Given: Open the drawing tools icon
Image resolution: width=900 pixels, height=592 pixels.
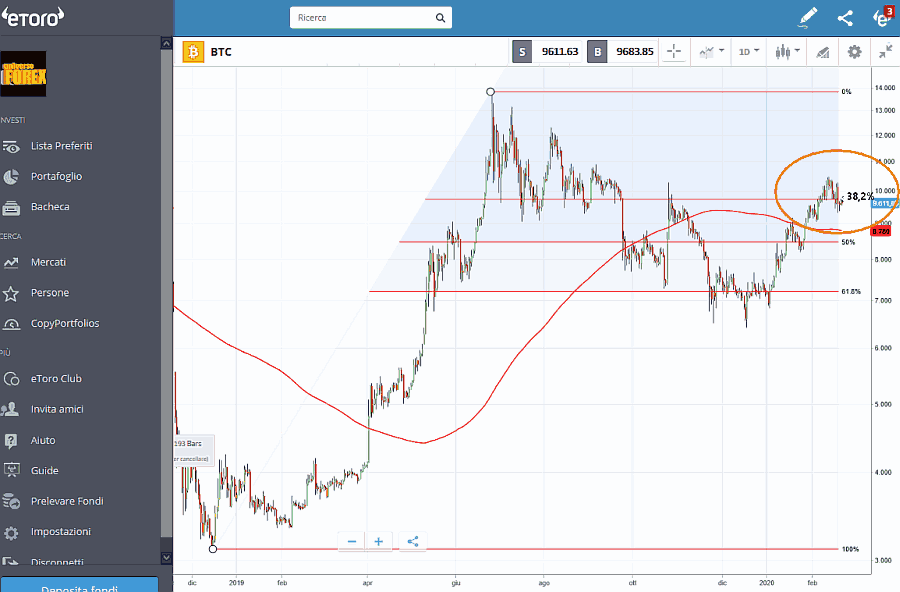Looking at the screenshot, I should pyautogui.click(x=822, y=52).
